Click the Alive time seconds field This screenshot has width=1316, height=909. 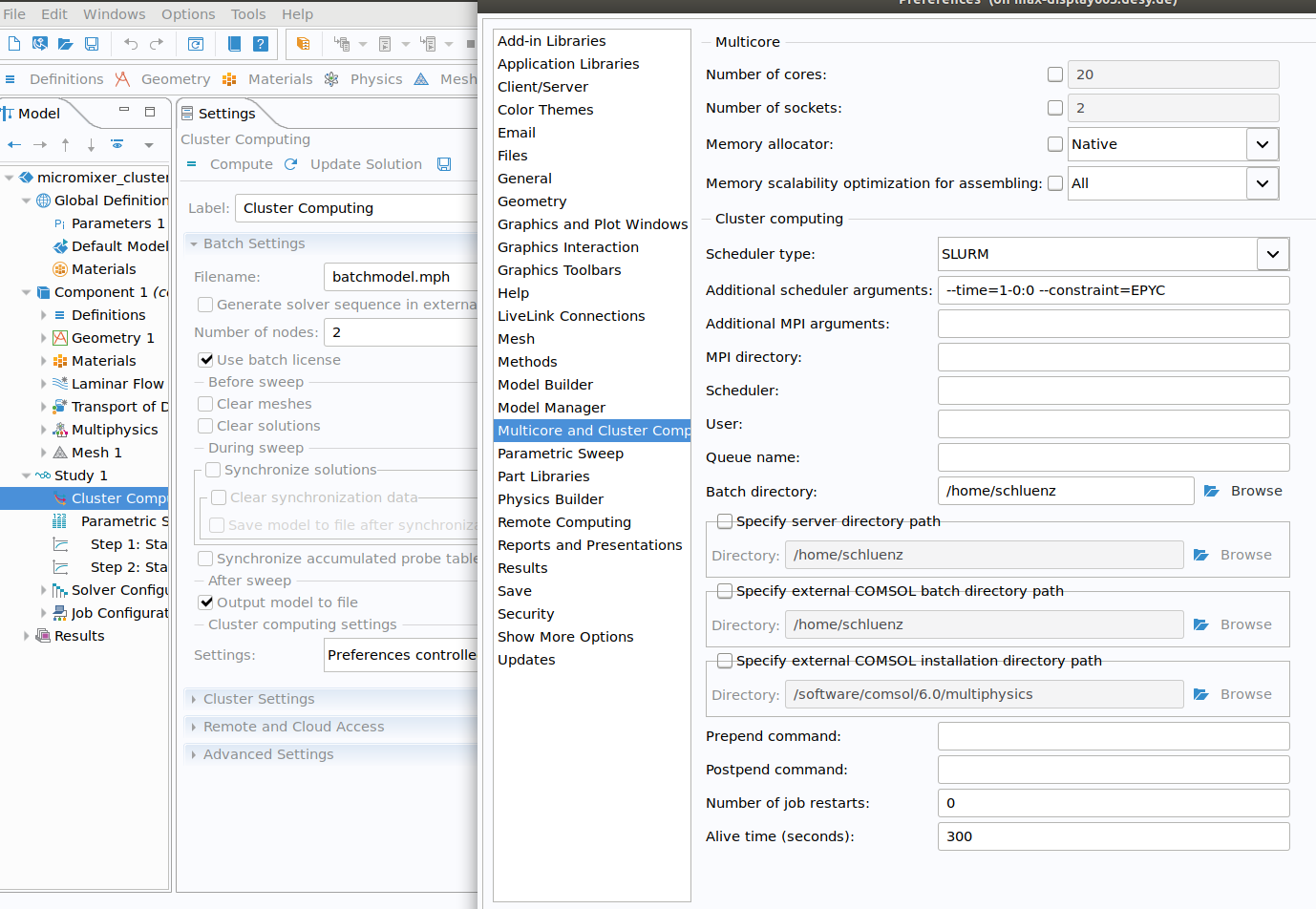point(1114,836)
